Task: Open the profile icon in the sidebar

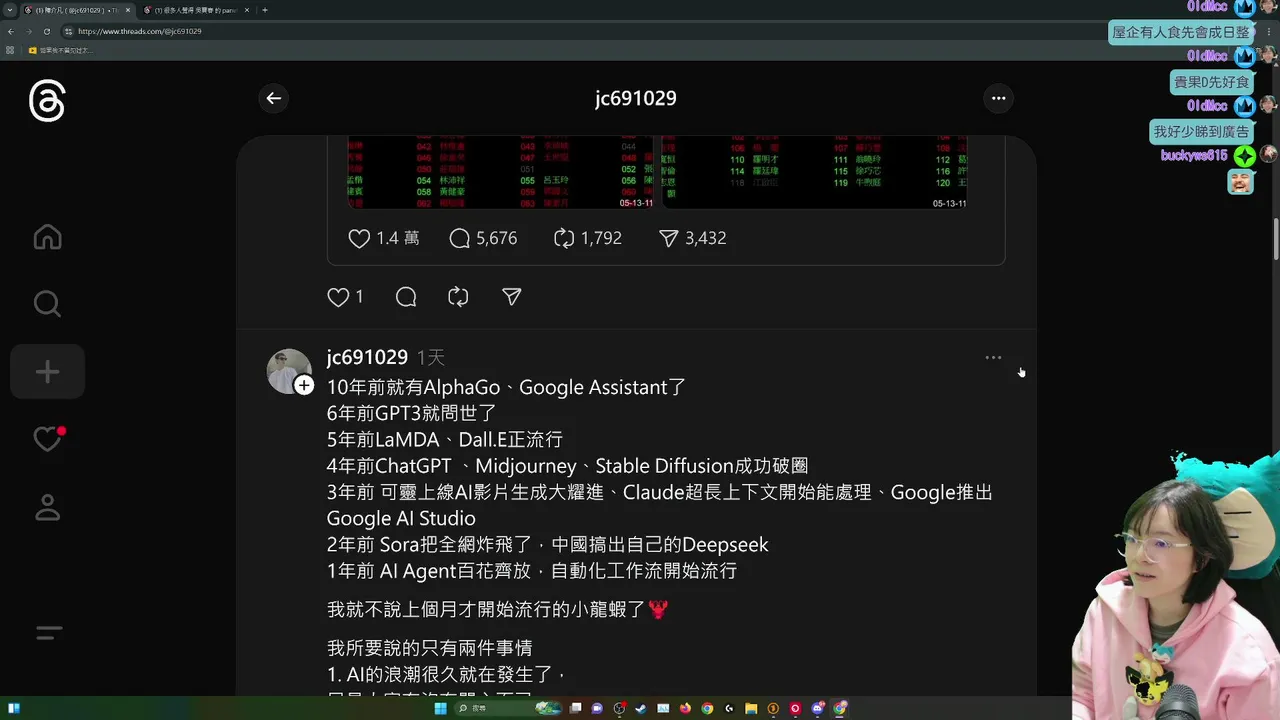Action: (x=47, y=507)
